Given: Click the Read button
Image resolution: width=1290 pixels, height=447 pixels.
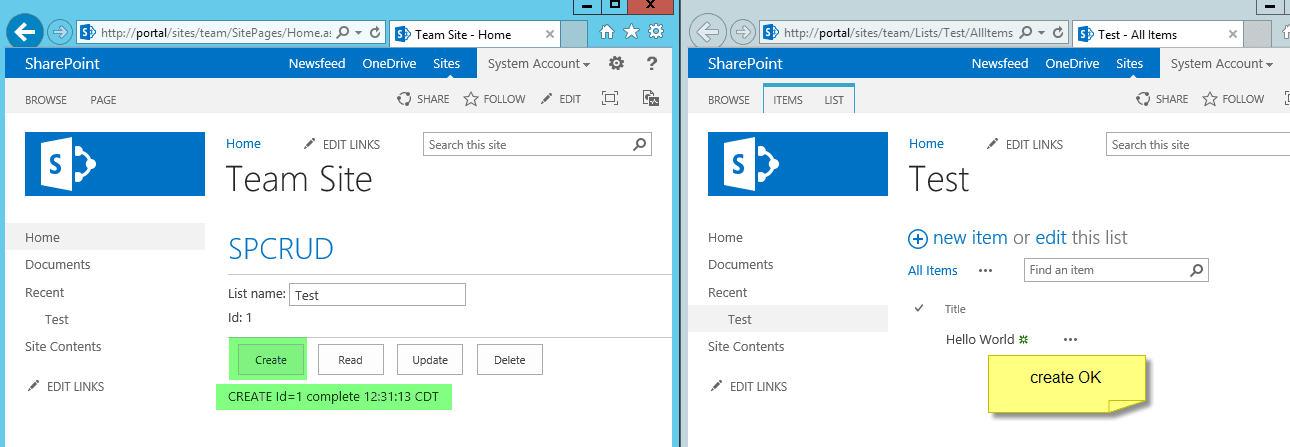Looking at the screenshot, I should click(350, 360).
